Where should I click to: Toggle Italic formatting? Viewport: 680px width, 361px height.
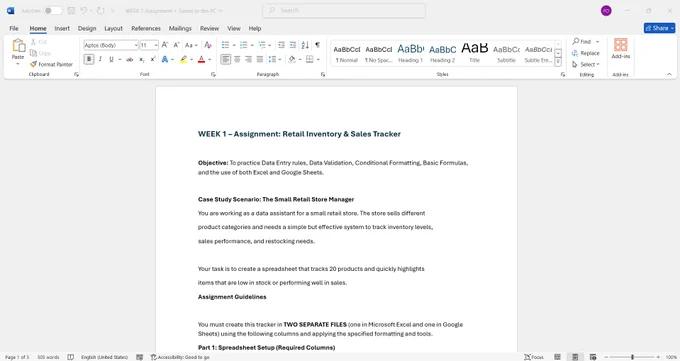(100, 59)
